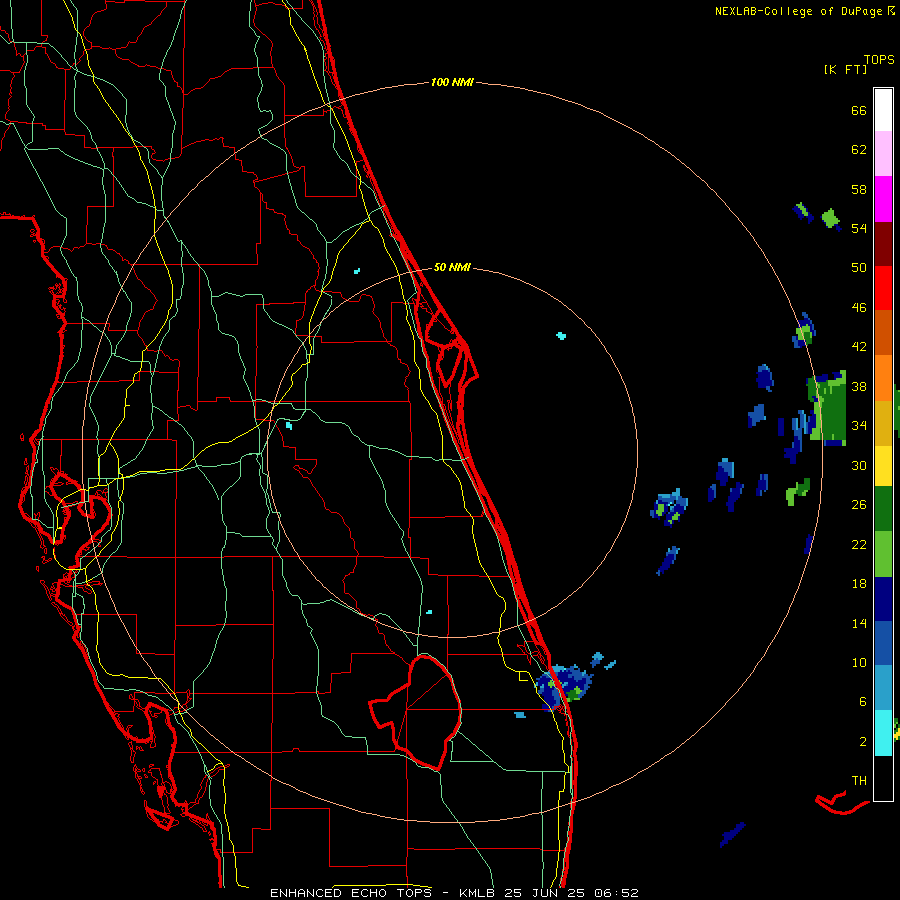Click the 50 NMI range ring label

click(452, 267)
